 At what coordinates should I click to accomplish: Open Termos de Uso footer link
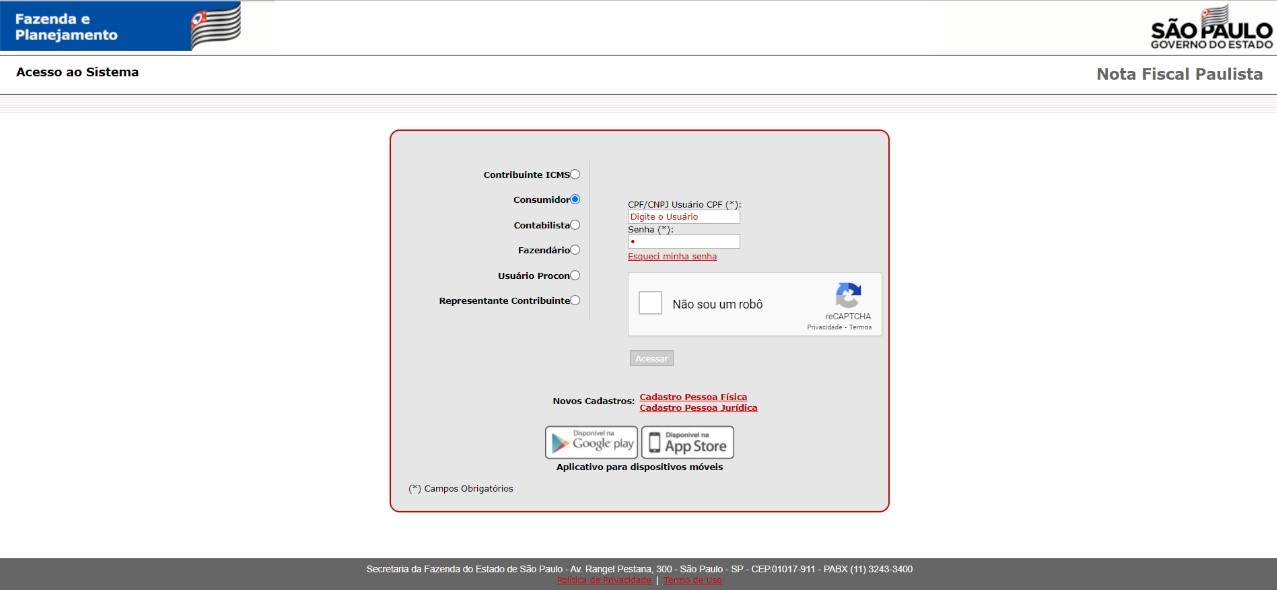pos(692,580)
